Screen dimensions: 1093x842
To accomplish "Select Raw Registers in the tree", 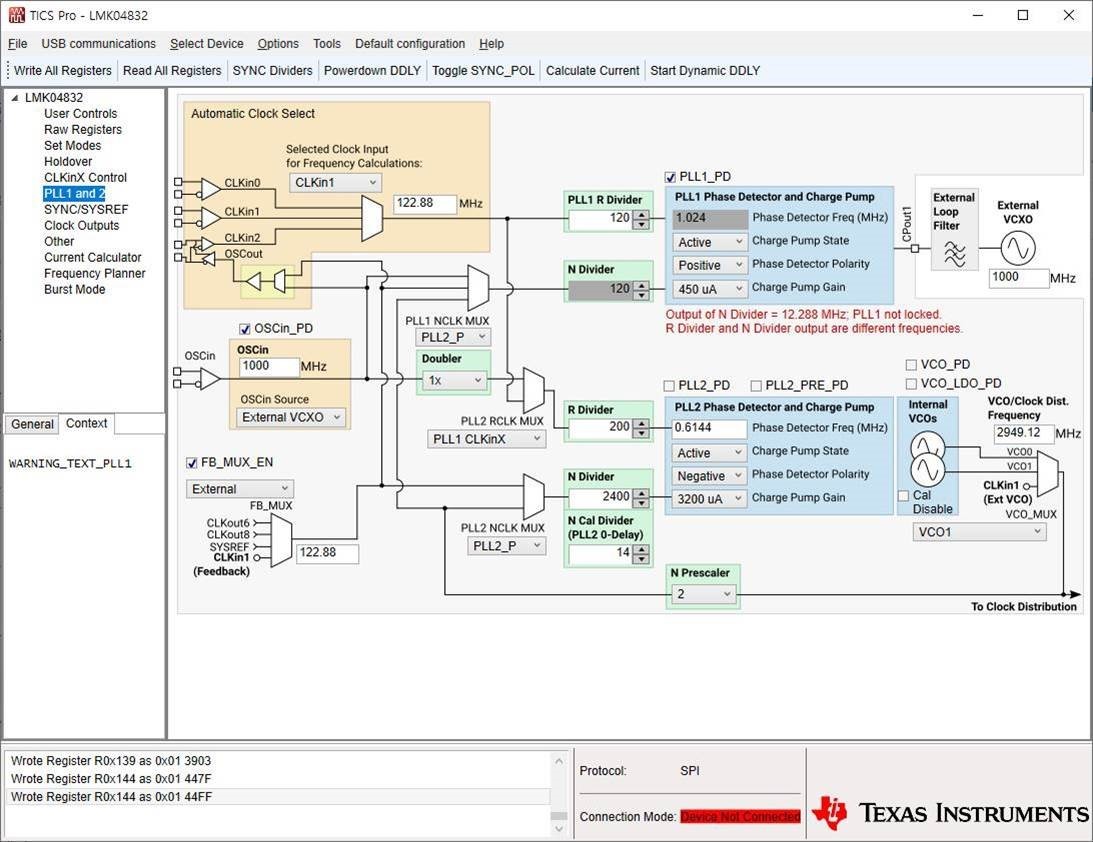I will [83, 130].
